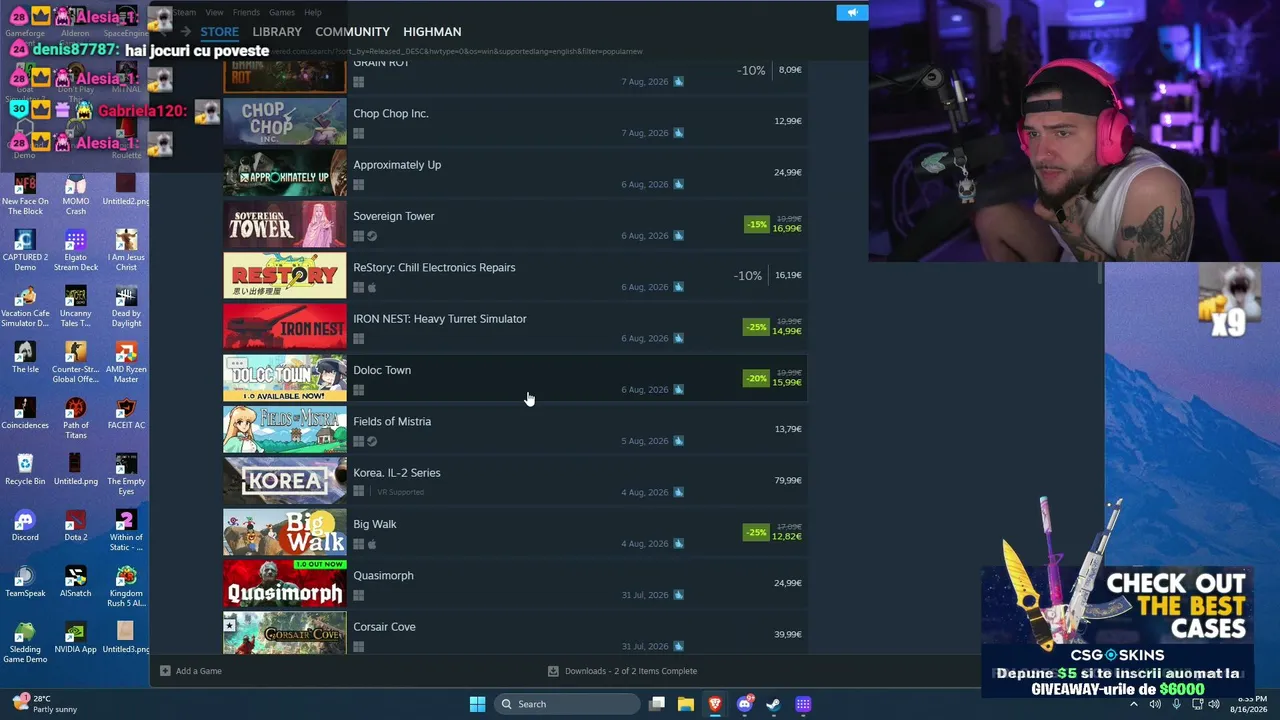Go to the STORE tab
The image size is (1280, 720).
click(x=220, y=32)
